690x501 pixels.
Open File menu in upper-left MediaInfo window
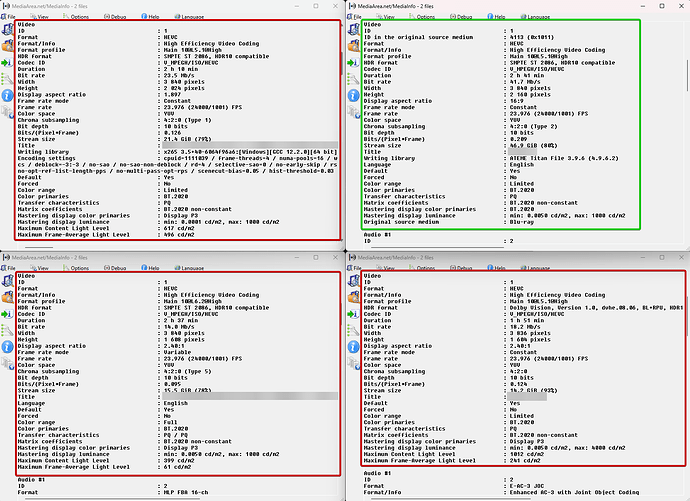8,17
